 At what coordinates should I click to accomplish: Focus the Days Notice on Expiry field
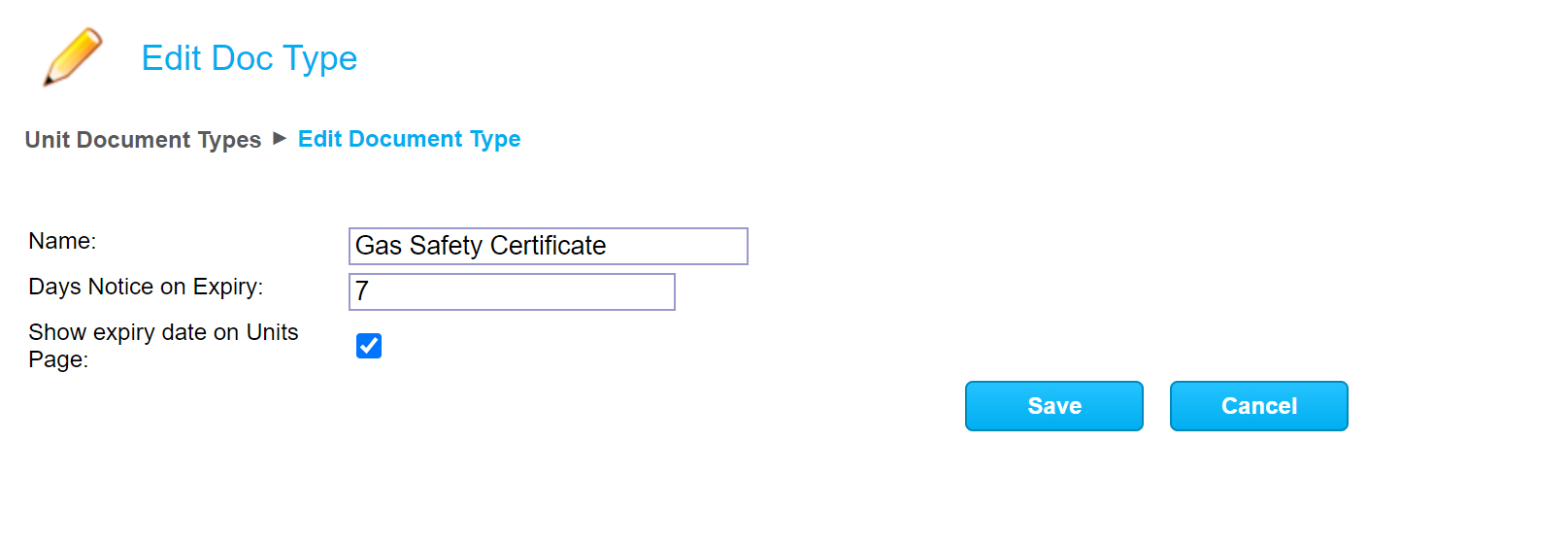pos(512,291)
